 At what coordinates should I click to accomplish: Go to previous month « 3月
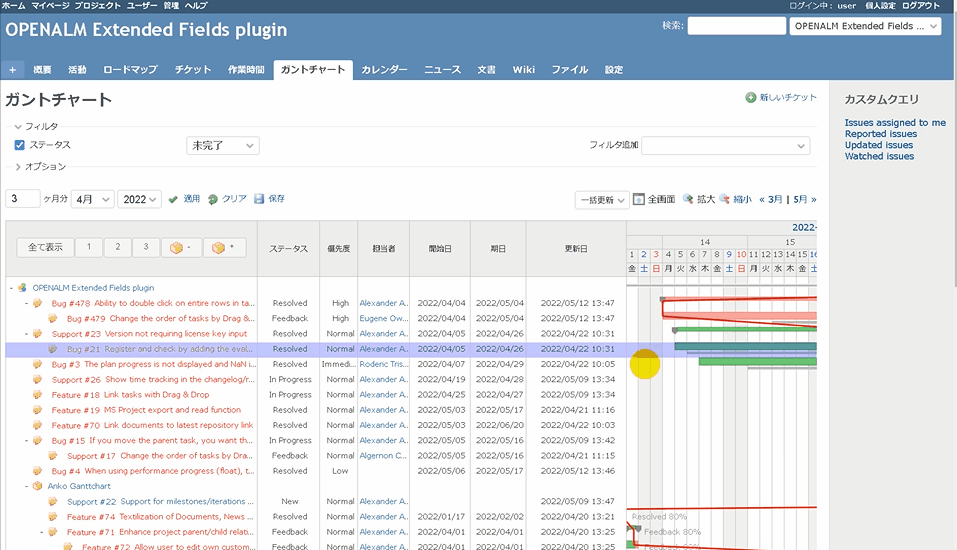771,200
